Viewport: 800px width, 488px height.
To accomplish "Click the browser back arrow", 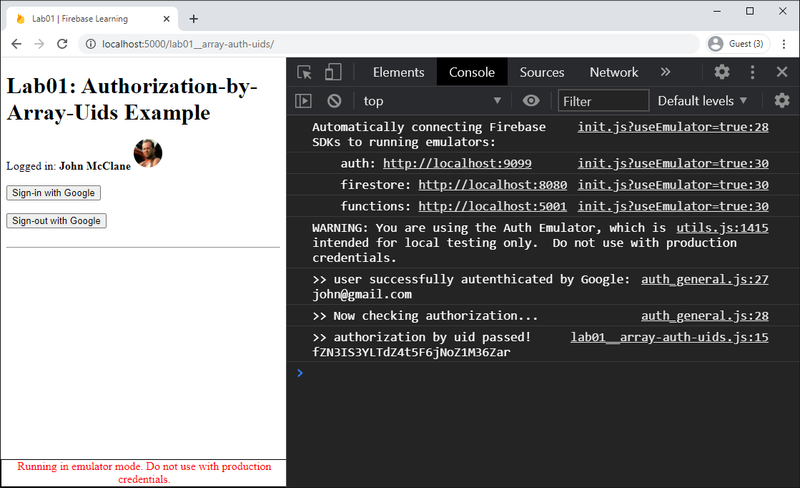I will pos(16,44).
